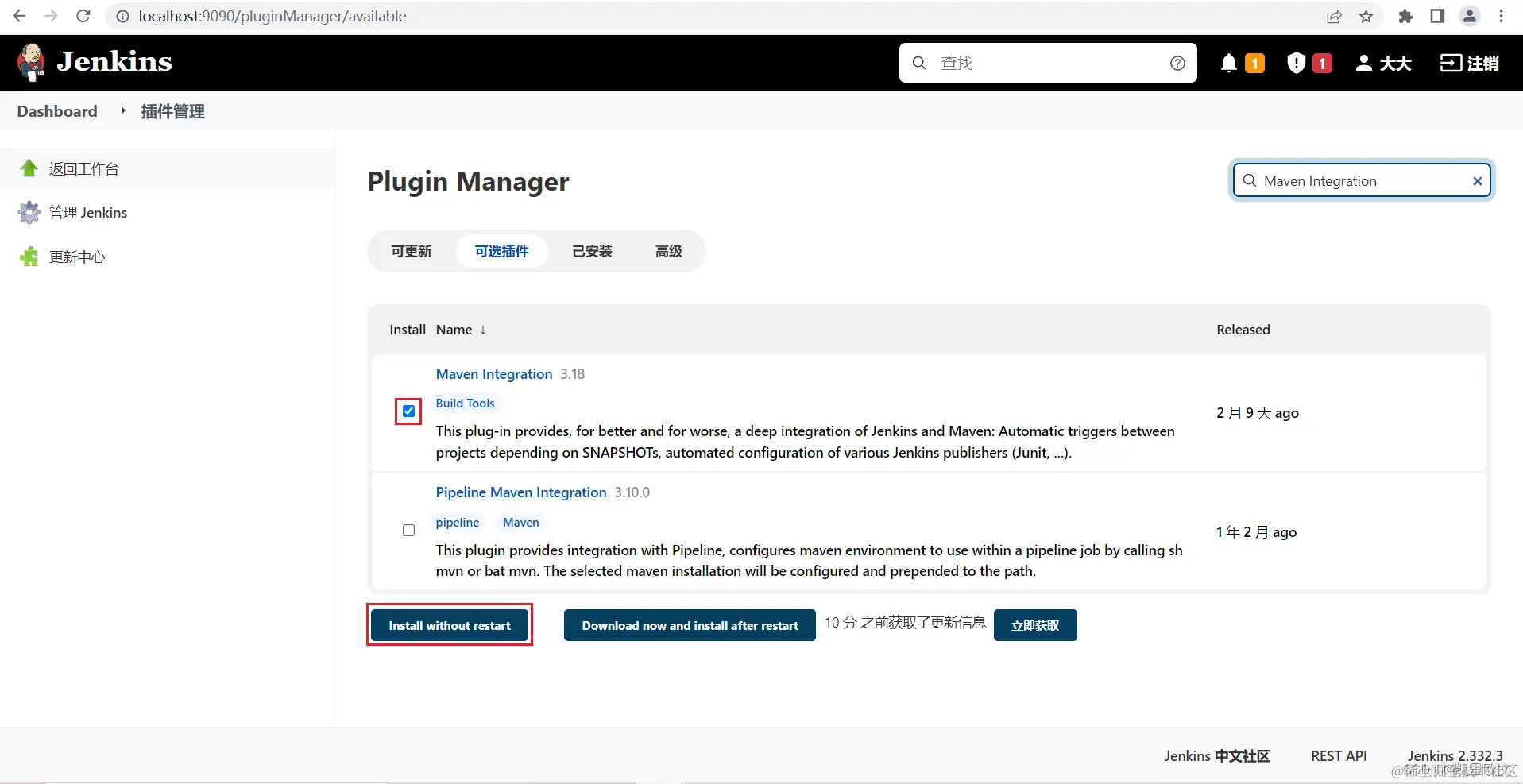Open the 已安装 tab
Image resolution: width=1523 pixels, height=784 pixels.
coord(593,251)
